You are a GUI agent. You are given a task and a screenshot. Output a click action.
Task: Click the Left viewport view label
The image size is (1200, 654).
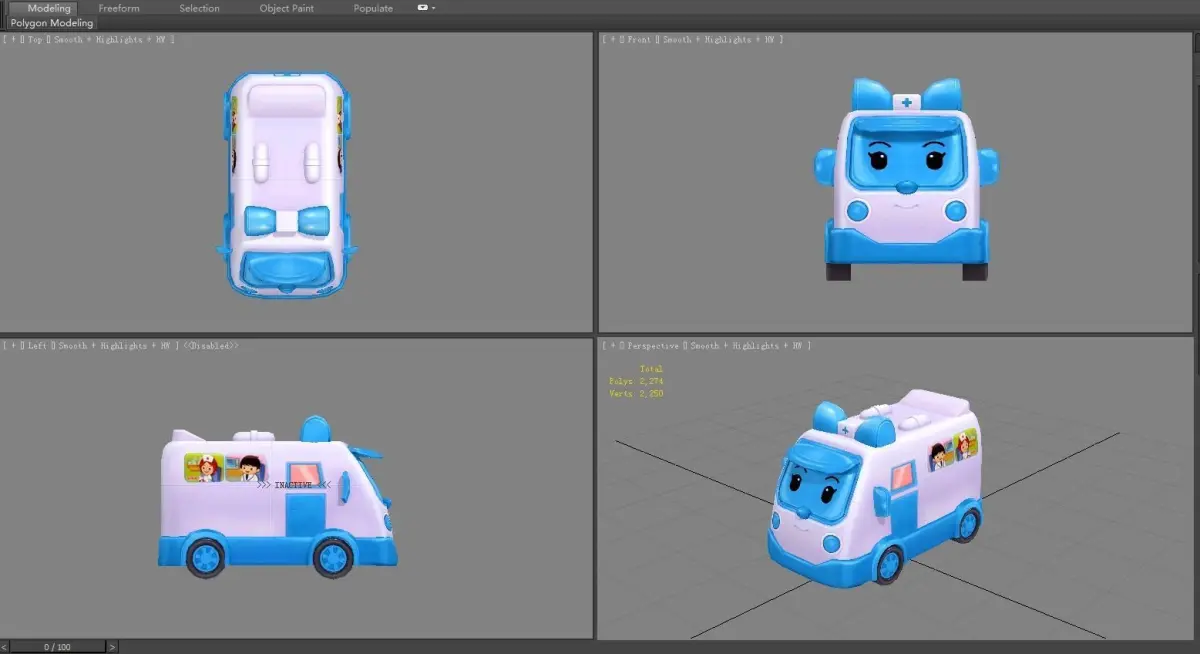(37, 346)
